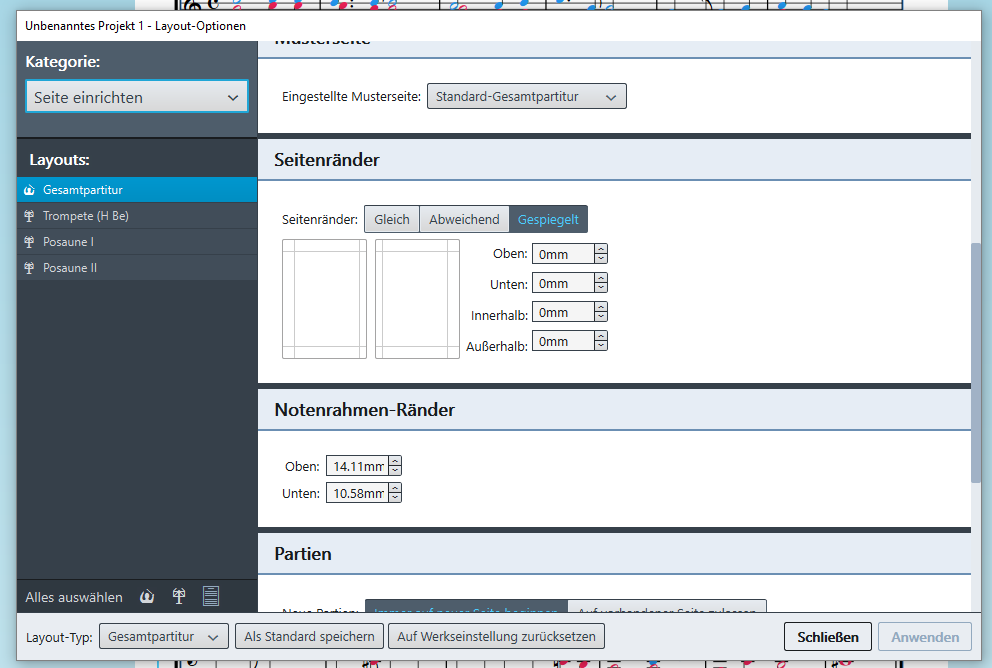Click the Unten page margin field
Viewport: 992px width, 668px height.
(563, 283)
